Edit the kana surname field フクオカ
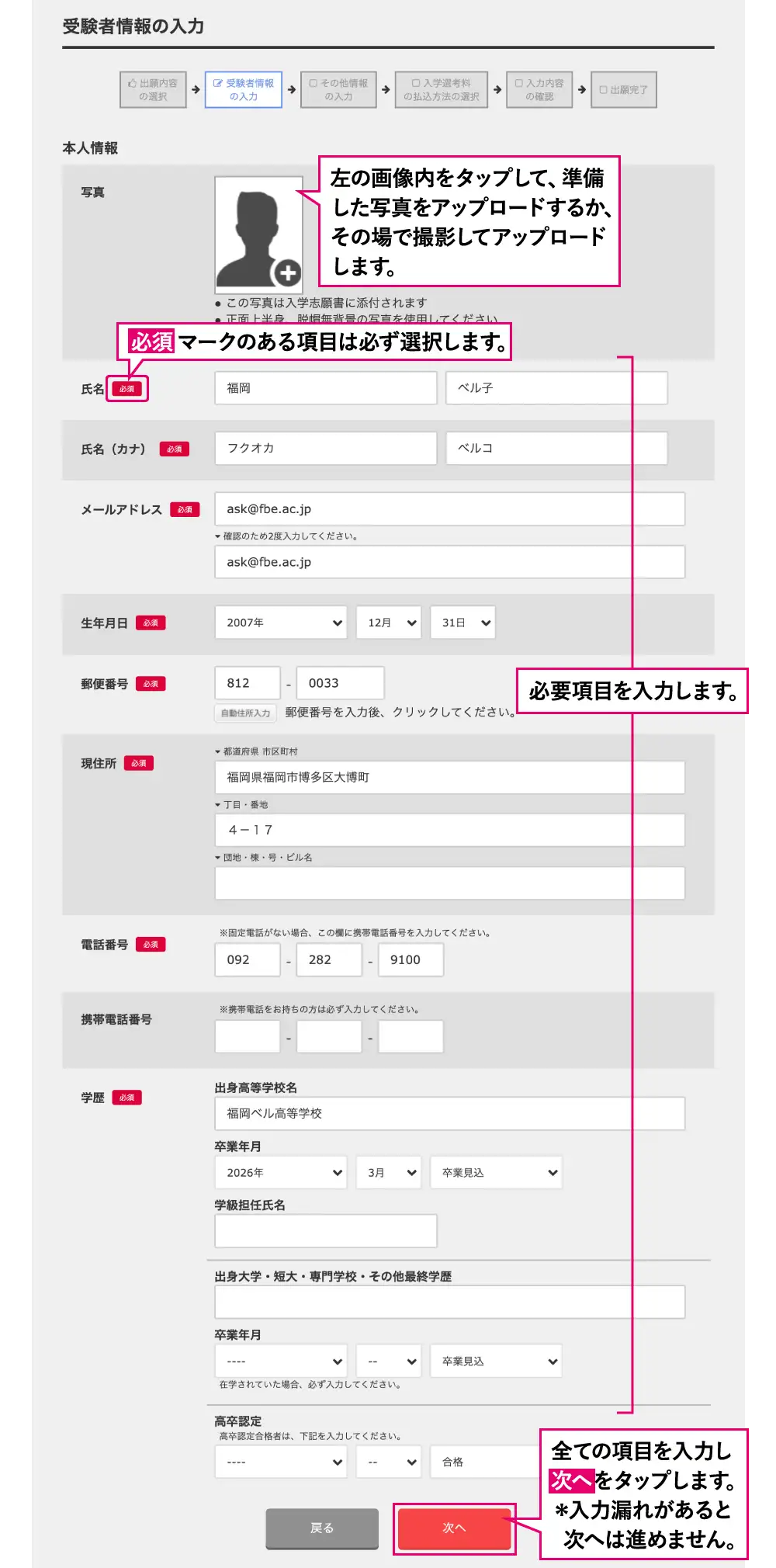Image resolution: width=776 pixels, height=1568 pixels. pos(326,449)
